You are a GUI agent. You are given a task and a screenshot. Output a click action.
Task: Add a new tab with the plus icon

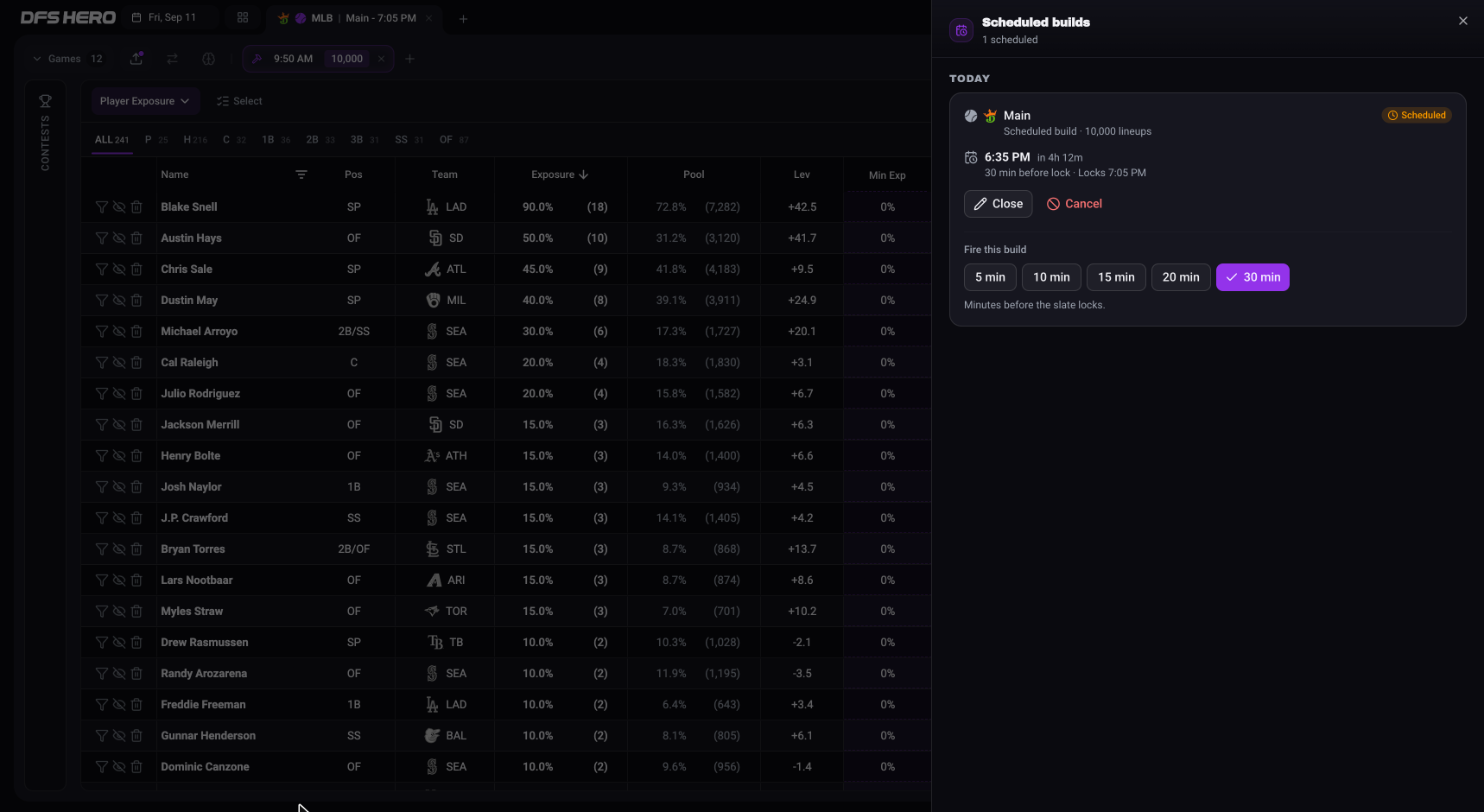coord(462,18)
